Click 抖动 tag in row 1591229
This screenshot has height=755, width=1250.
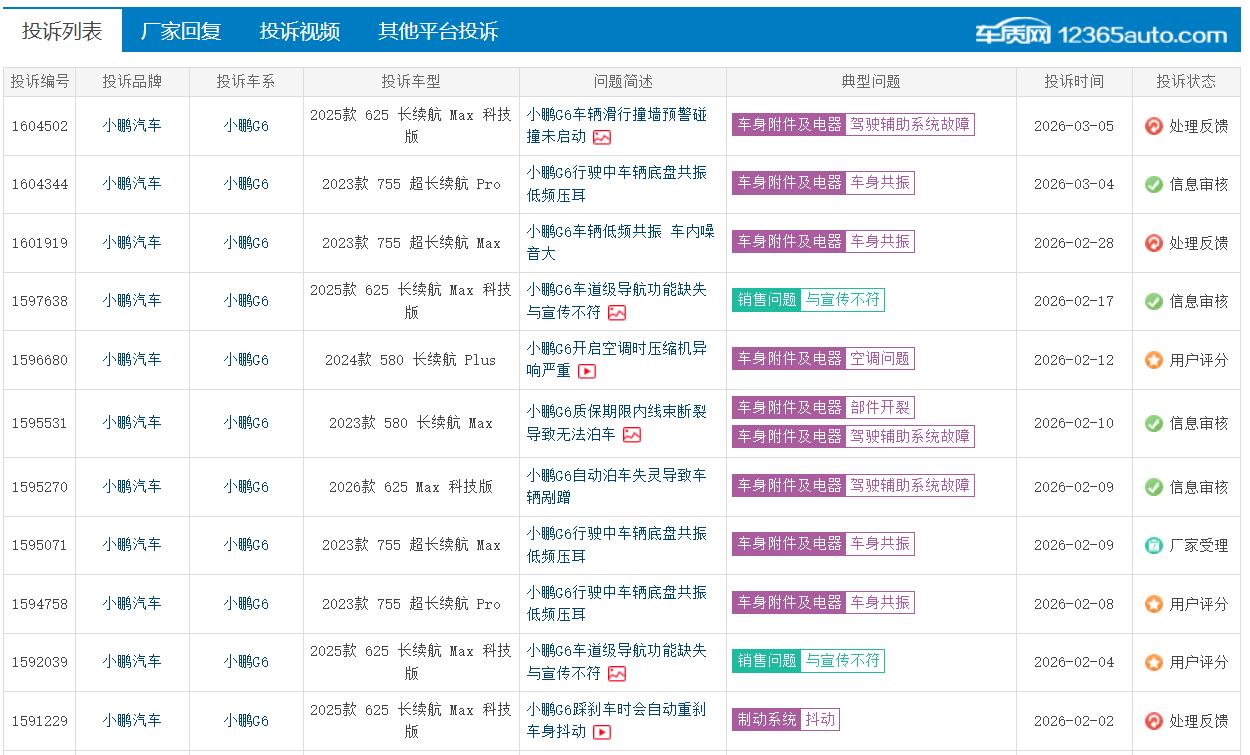(x=820, y=719)
